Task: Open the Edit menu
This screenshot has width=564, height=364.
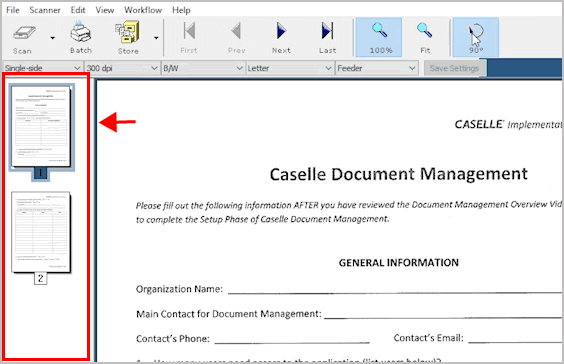Action: pyautogui.click(x=78, y=10)
